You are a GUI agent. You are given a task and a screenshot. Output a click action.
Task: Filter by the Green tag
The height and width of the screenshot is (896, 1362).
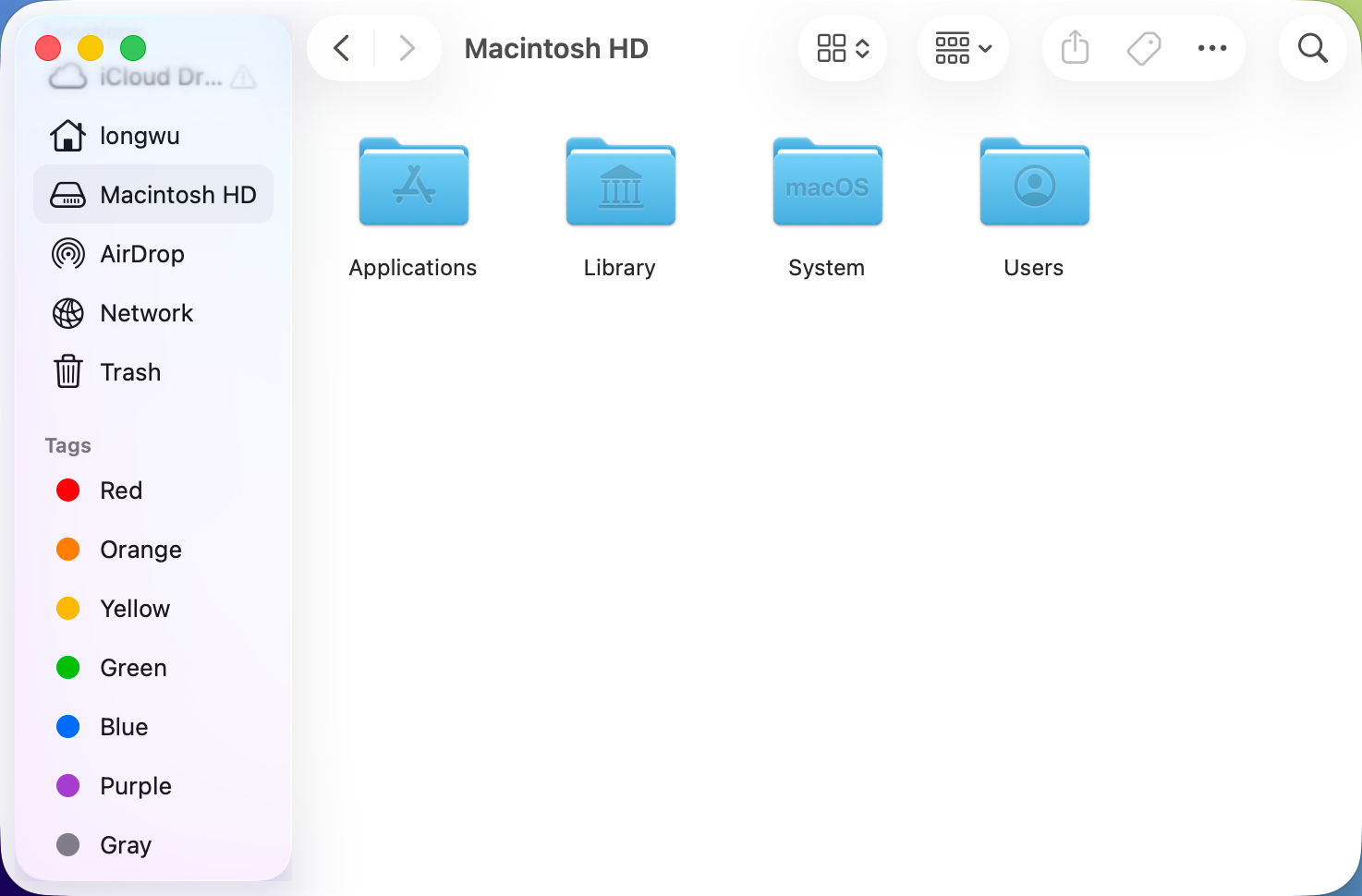(153, 668)
